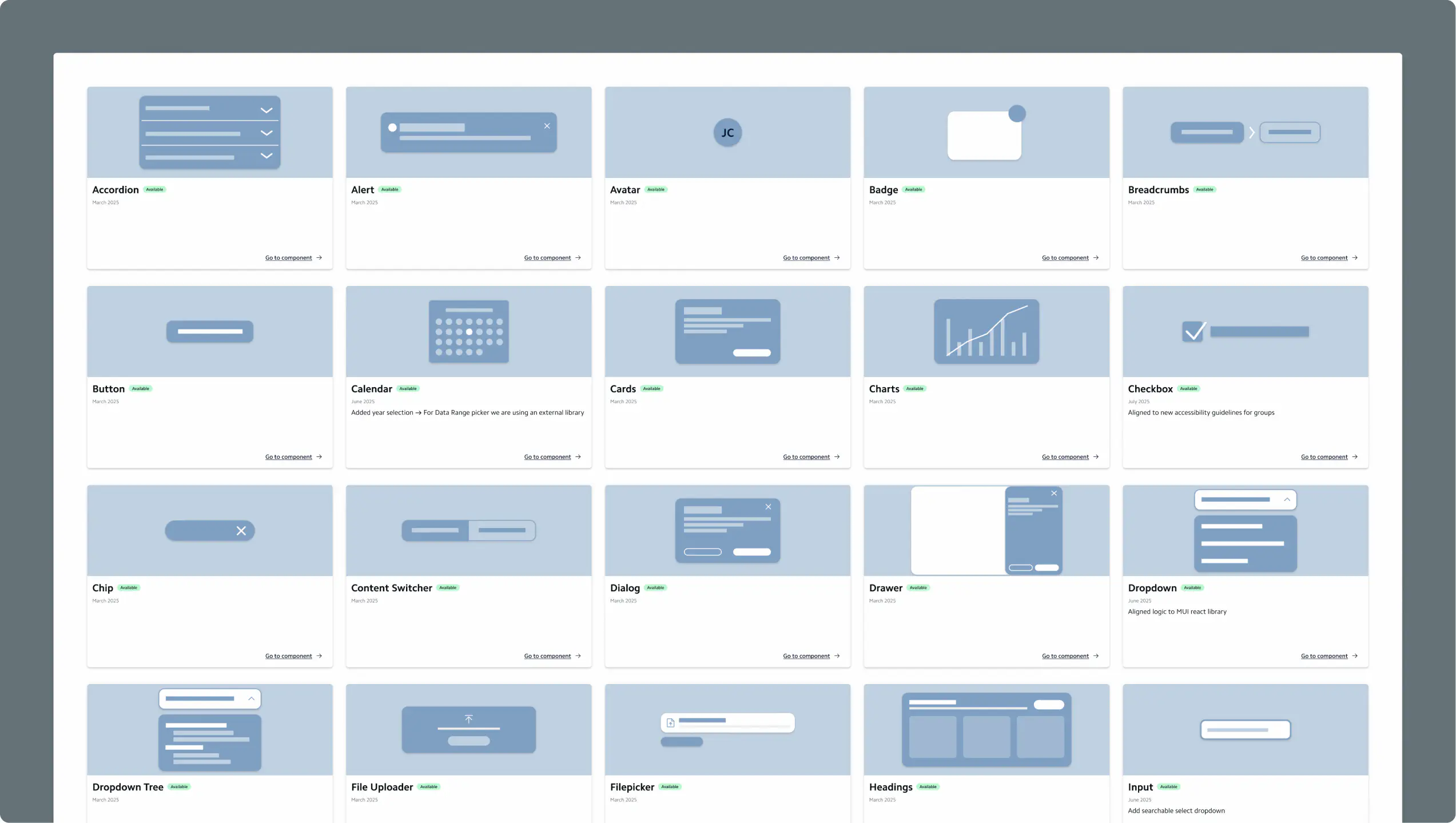Click the X icon on Chip illustration

pyautogui.click(x=241, y=531)
